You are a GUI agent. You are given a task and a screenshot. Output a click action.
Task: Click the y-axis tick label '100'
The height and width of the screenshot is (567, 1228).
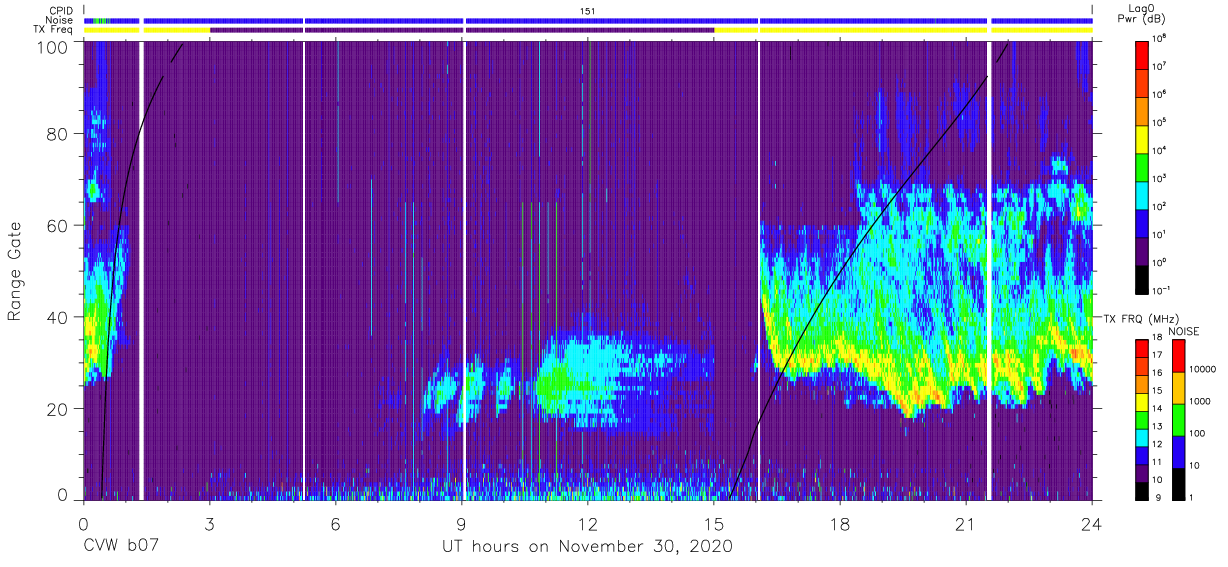click(x=54, y=47)
